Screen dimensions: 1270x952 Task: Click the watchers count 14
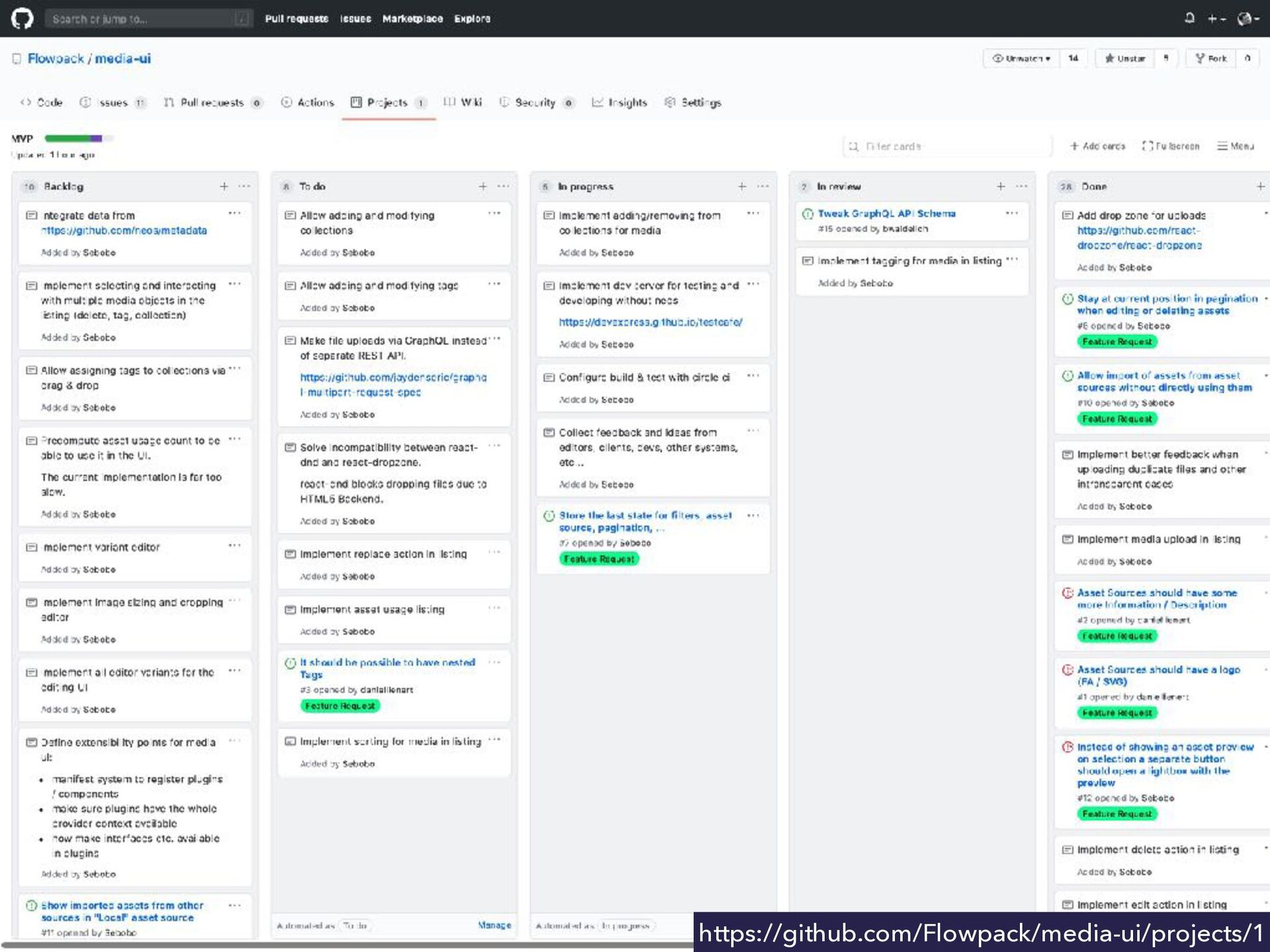pyautogui.click(x=1073, y=58)
